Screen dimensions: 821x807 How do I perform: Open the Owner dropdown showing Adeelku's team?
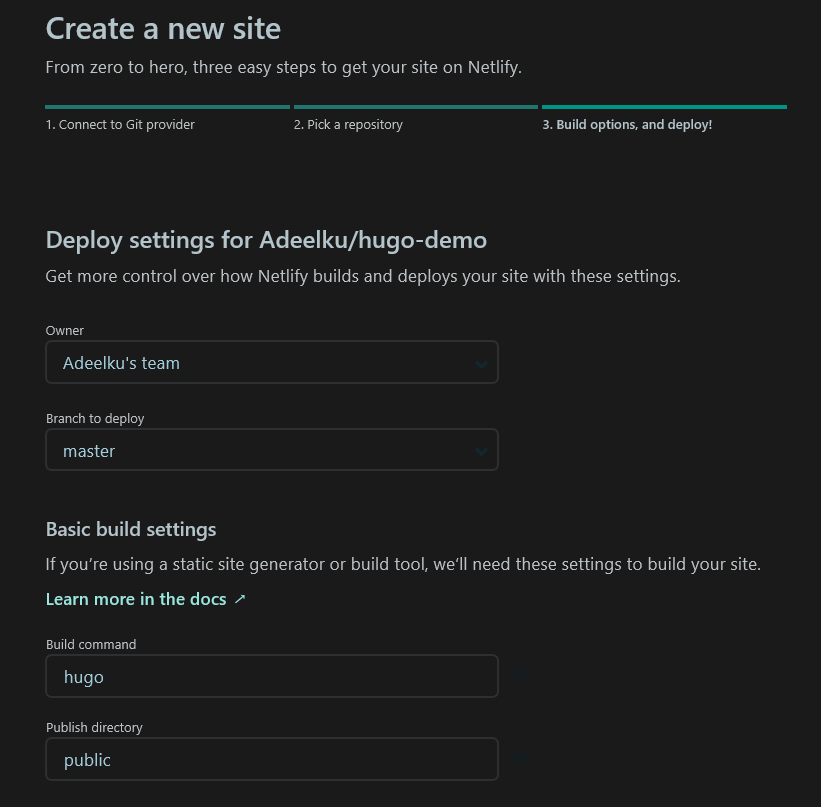tap(272, 362)
